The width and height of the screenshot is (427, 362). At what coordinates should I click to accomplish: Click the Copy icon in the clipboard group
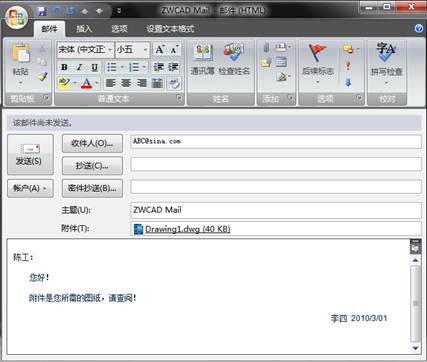pos(42,62)
